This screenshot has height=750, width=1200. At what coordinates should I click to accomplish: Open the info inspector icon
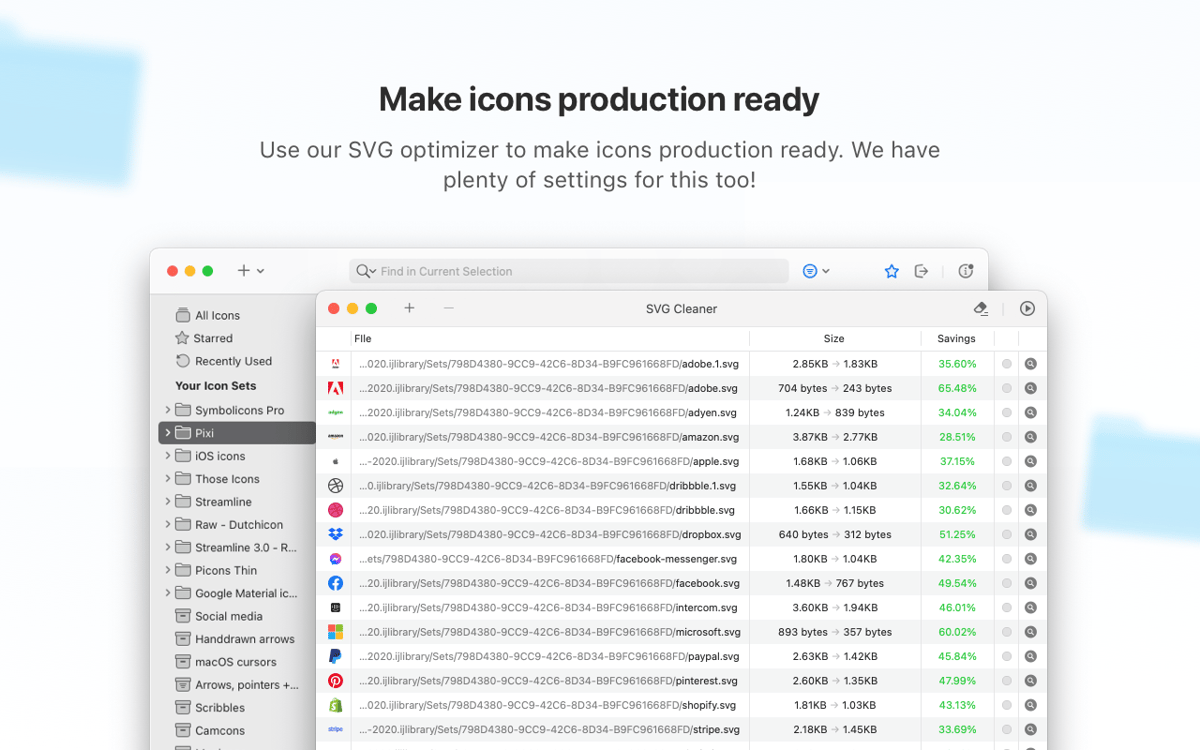965,271
